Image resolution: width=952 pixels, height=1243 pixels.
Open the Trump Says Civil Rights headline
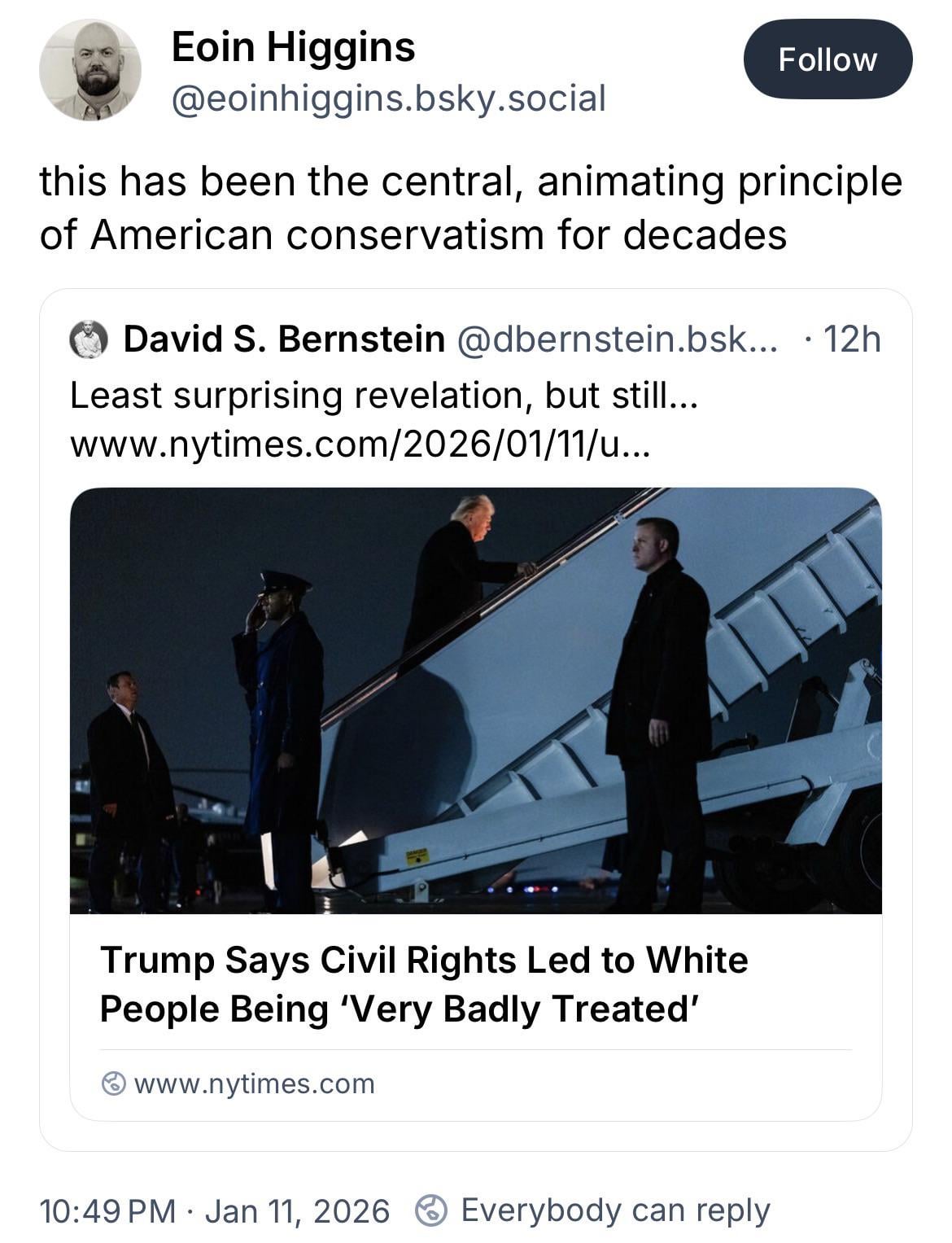coord(423,984)
